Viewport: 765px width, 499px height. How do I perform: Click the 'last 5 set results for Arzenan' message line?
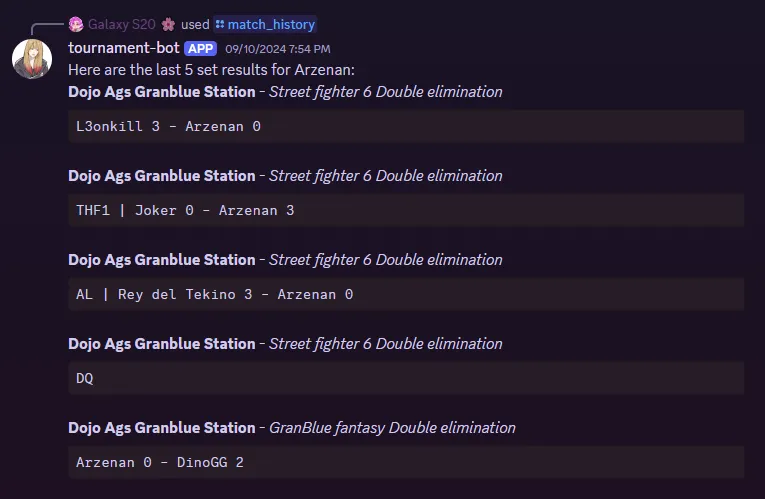click(x=211, y=70)
